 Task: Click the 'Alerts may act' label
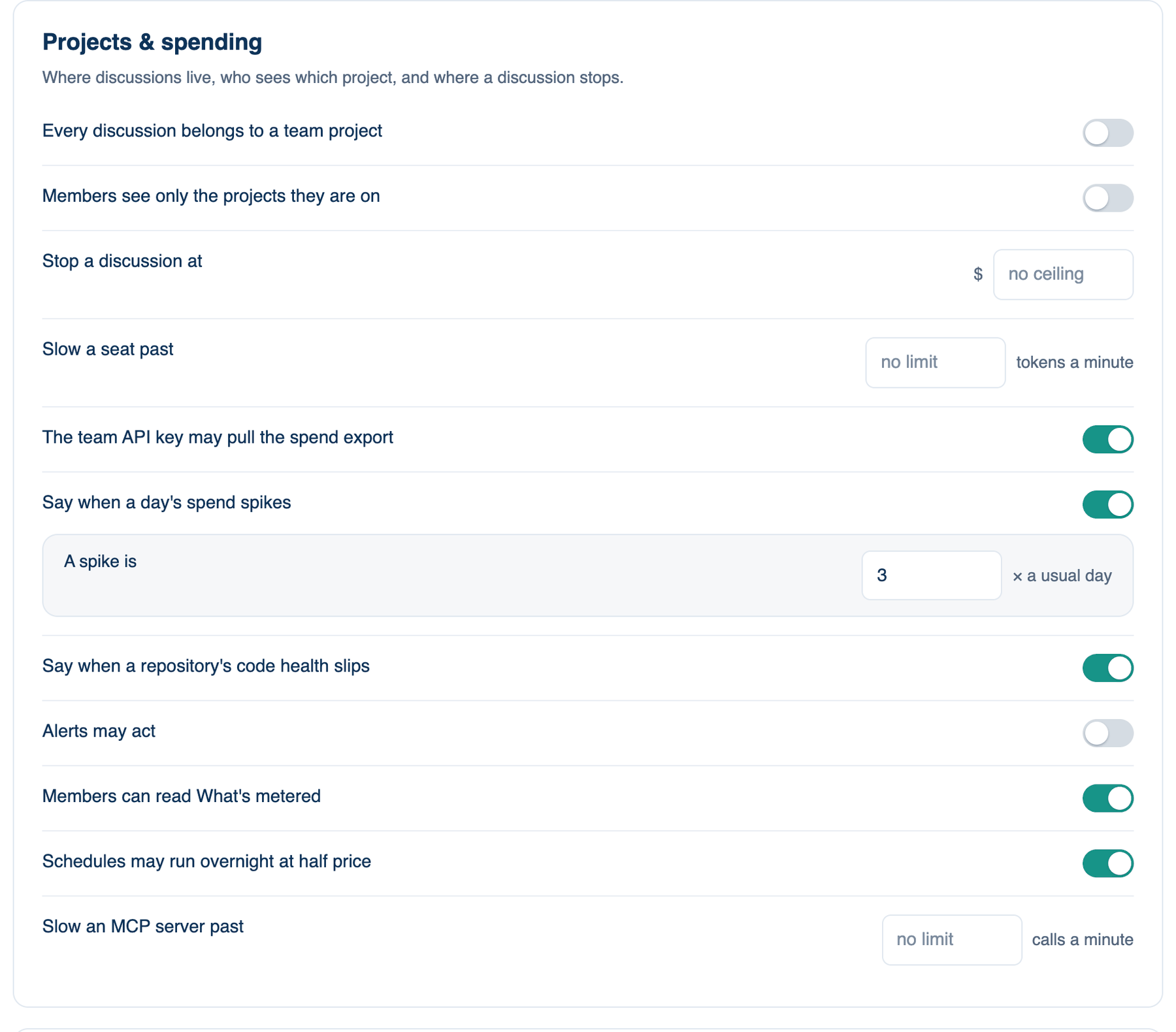point(99,731)
